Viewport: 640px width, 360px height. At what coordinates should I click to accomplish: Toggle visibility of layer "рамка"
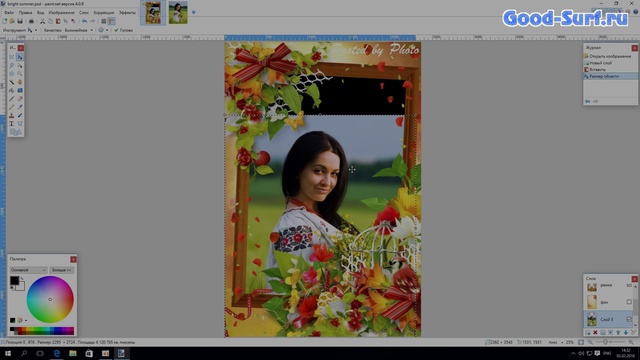(x=629, y=285)
